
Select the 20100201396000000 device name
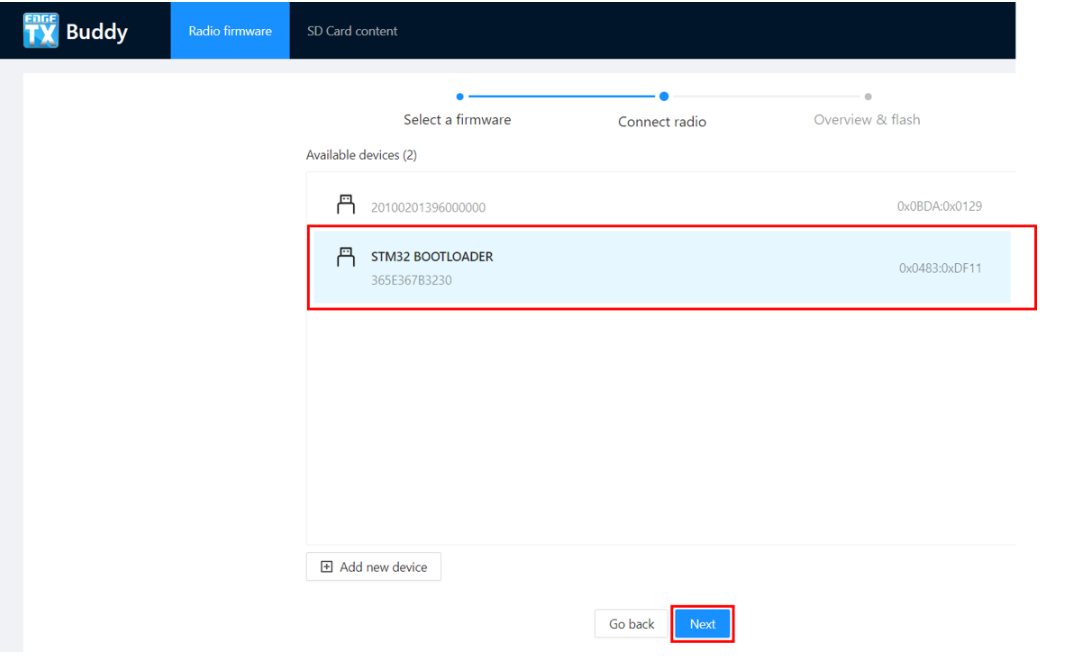(x=428, y=207)
